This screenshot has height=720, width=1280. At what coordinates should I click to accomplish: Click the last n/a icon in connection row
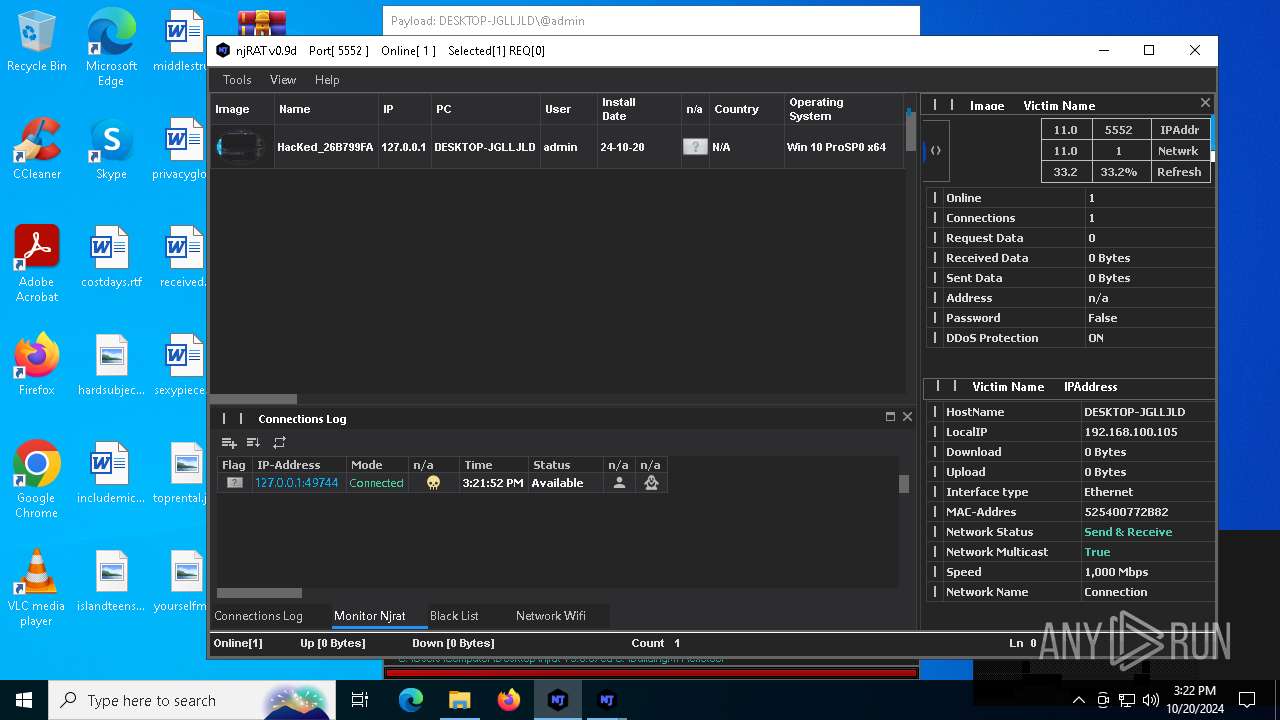click(x=651, y=483)
